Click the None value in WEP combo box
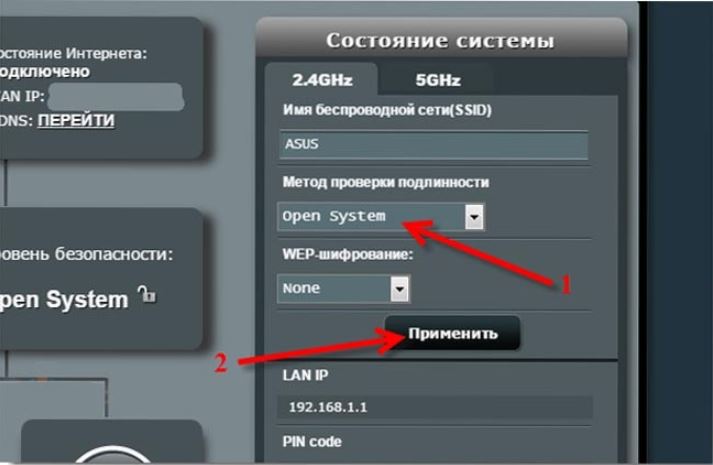Viewport: 713px width, 465px height. (x=301, y=288)
